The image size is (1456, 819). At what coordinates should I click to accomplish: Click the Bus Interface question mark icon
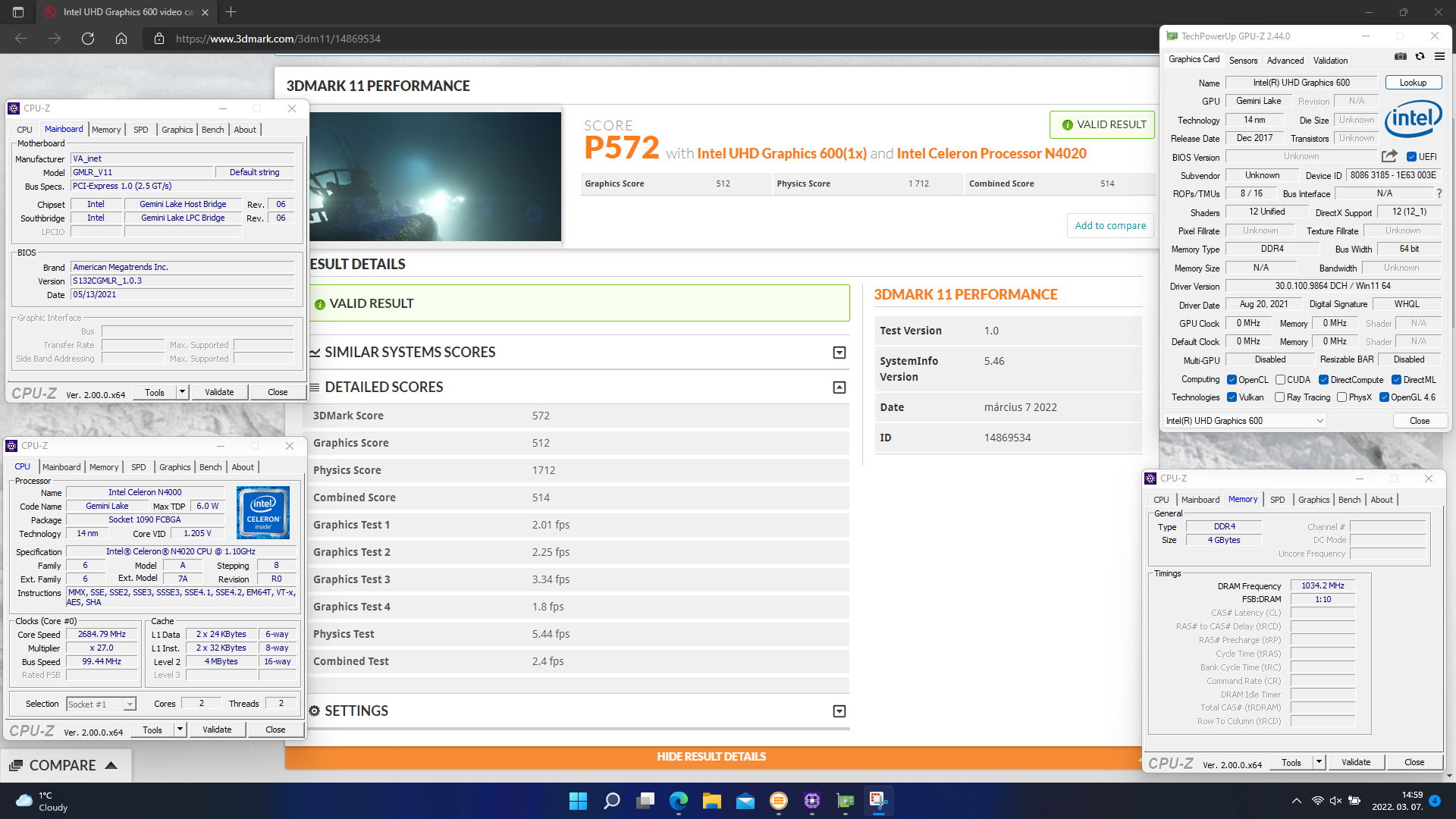(x=1439, y=193)
